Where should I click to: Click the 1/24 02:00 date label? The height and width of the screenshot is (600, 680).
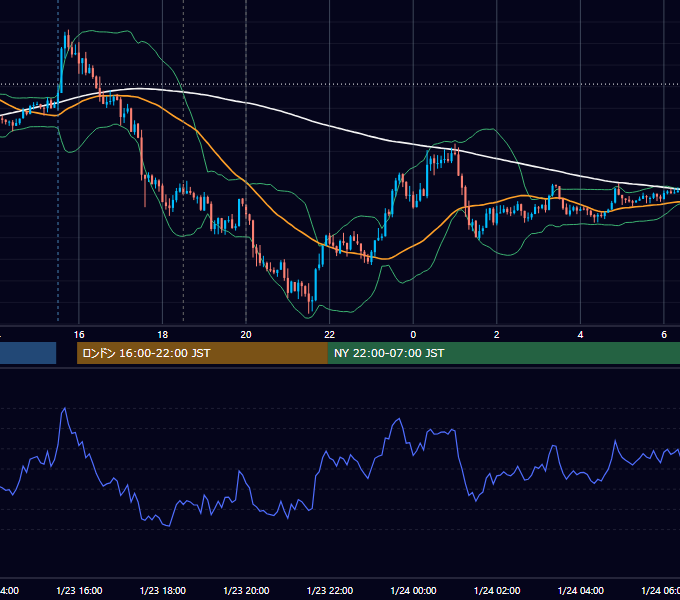pyautogui.click(x=497, y=591)
